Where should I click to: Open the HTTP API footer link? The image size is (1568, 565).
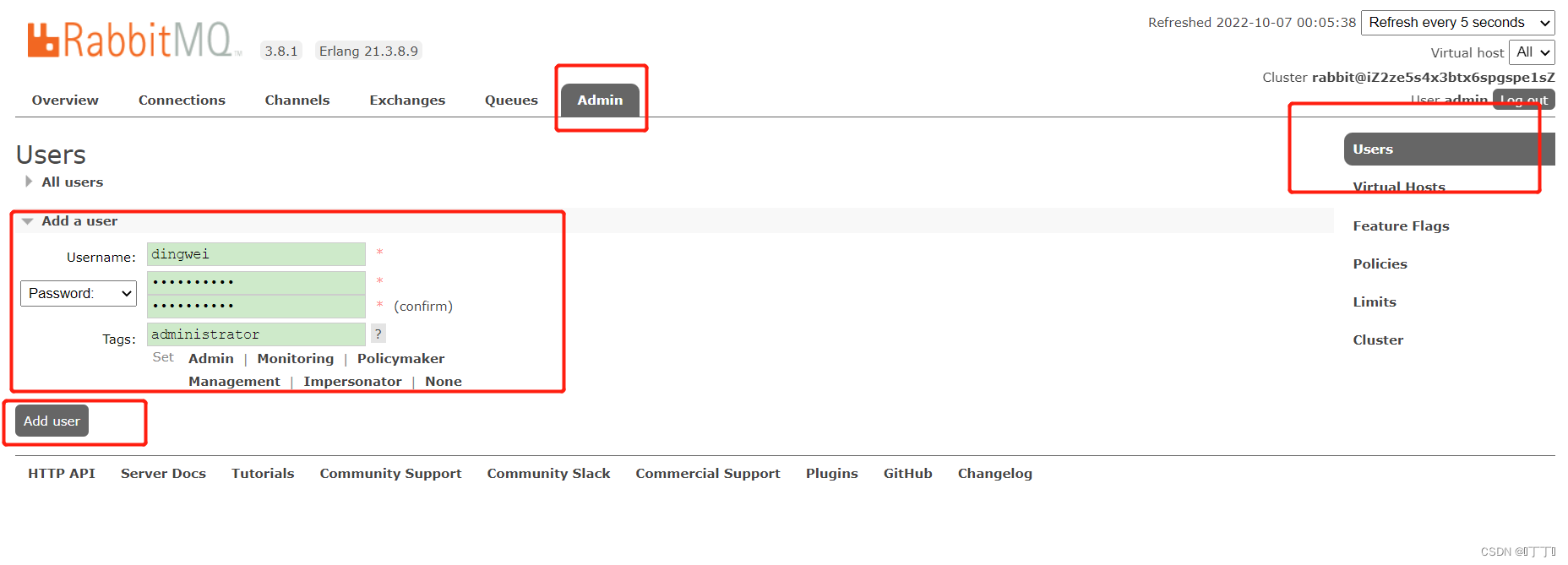click(x=62, y=473)
